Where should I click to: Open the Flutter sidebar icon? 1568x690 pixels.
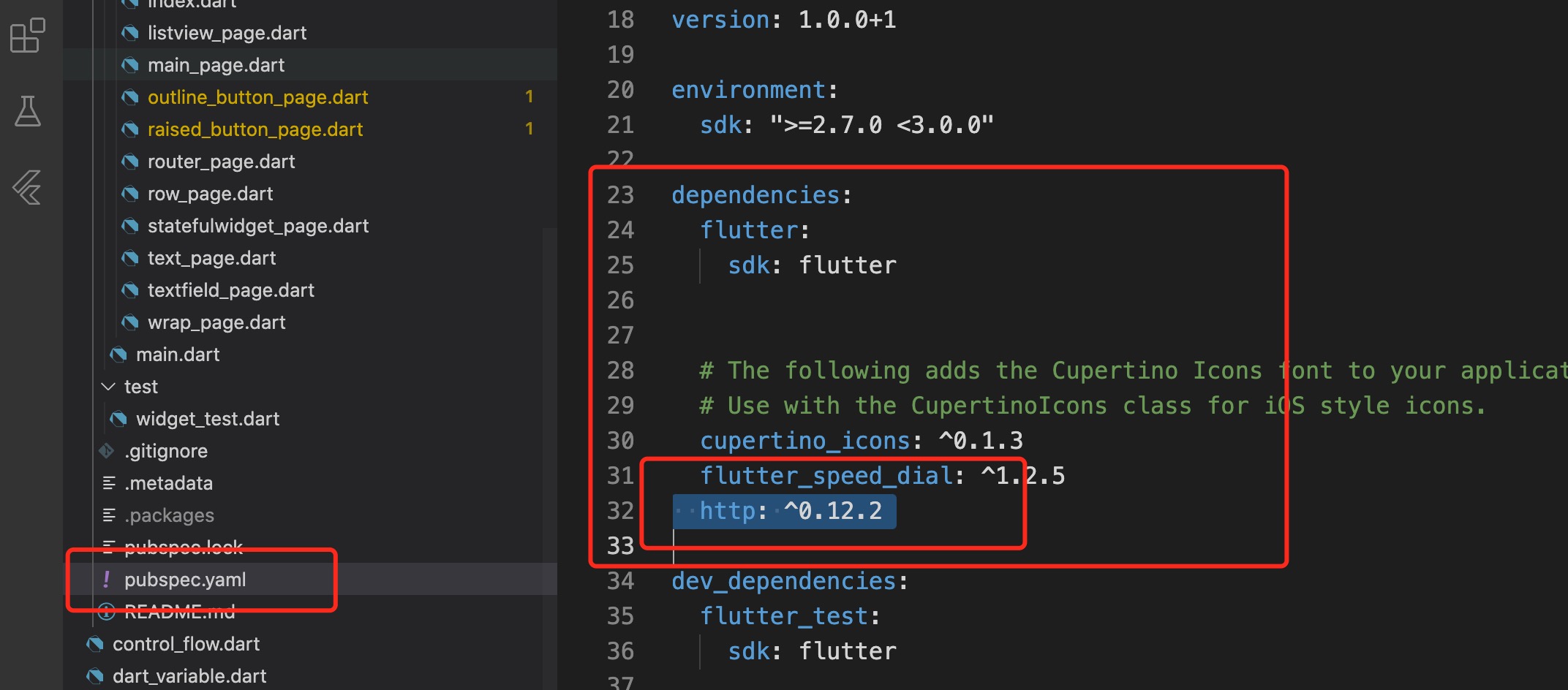tap(27, 187)
